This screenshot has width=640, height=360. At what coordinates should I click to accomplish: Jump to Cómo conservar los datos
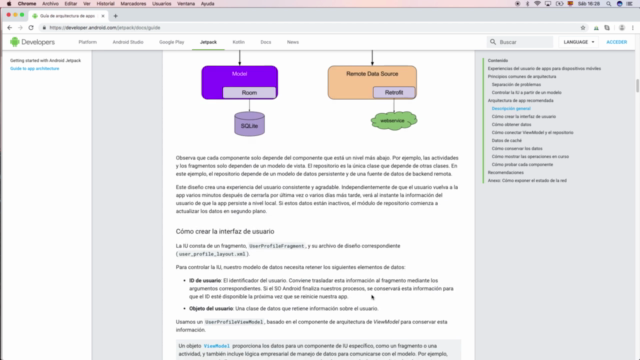[x=517, y=149]
